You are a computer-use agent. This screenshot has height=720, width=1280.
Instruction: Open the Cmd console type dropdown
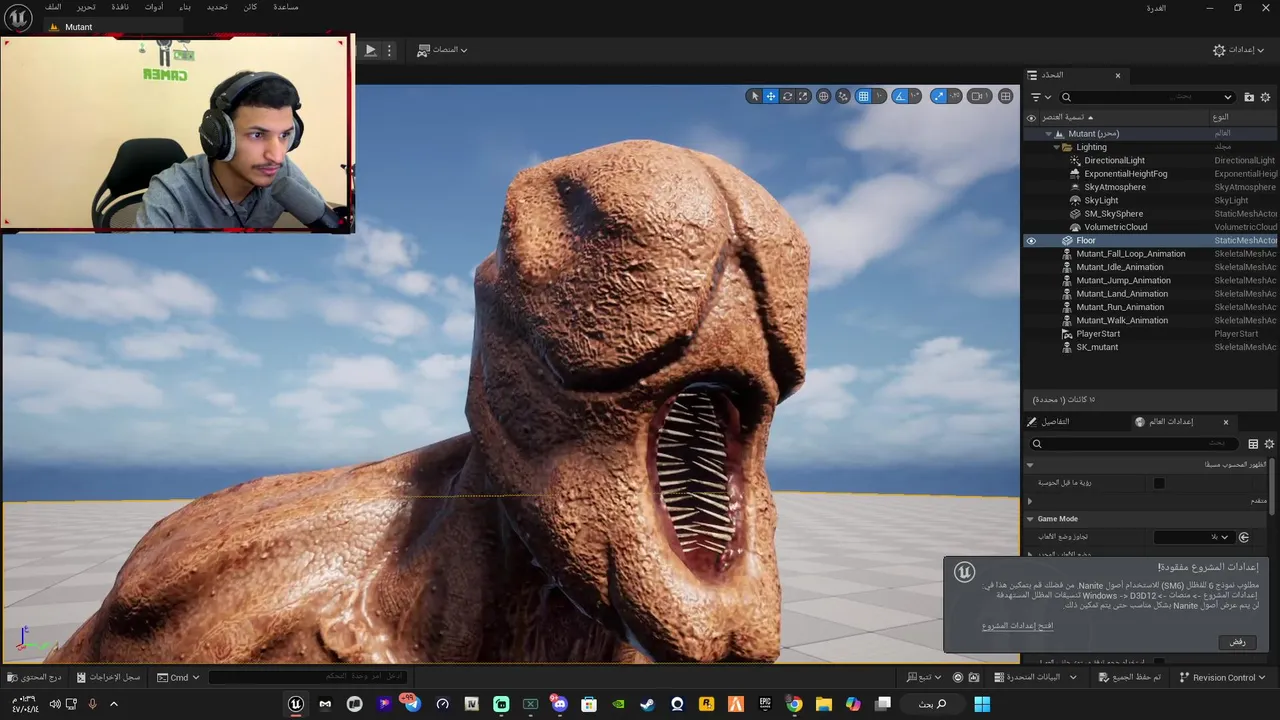coord(179,677)
